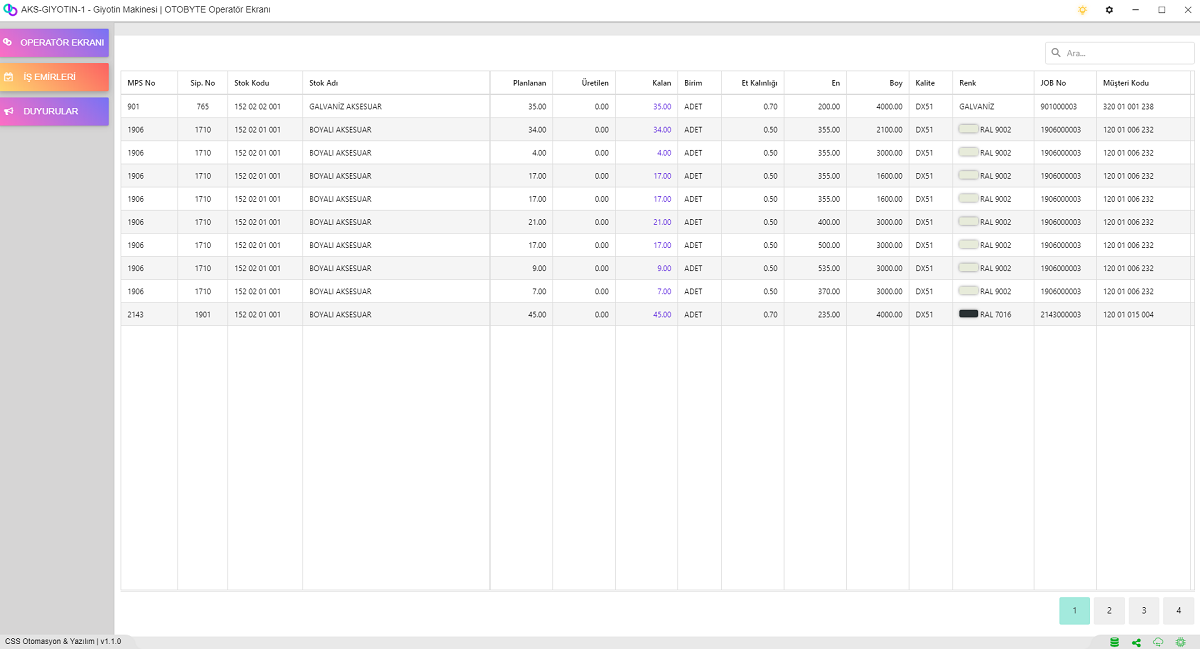The width and height of the screenshot is (1200, 649).
Task: Select the GALVANİZ AKSESUAR row
Action: pyautogui.click(x=345, y=106)
